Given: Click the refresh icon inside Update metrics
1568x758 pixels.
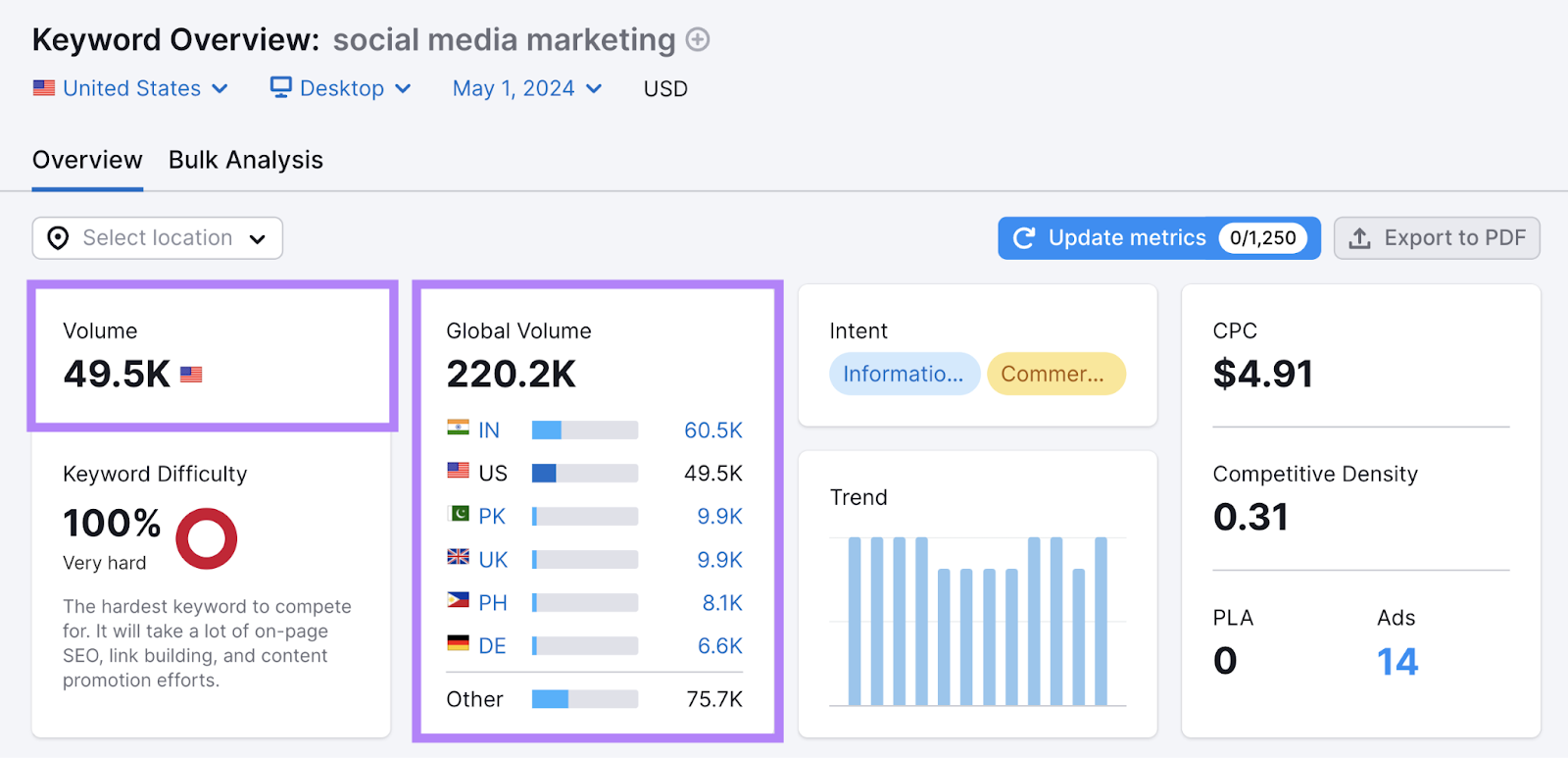Looking at the screenshot, I should coord(1024,237).
